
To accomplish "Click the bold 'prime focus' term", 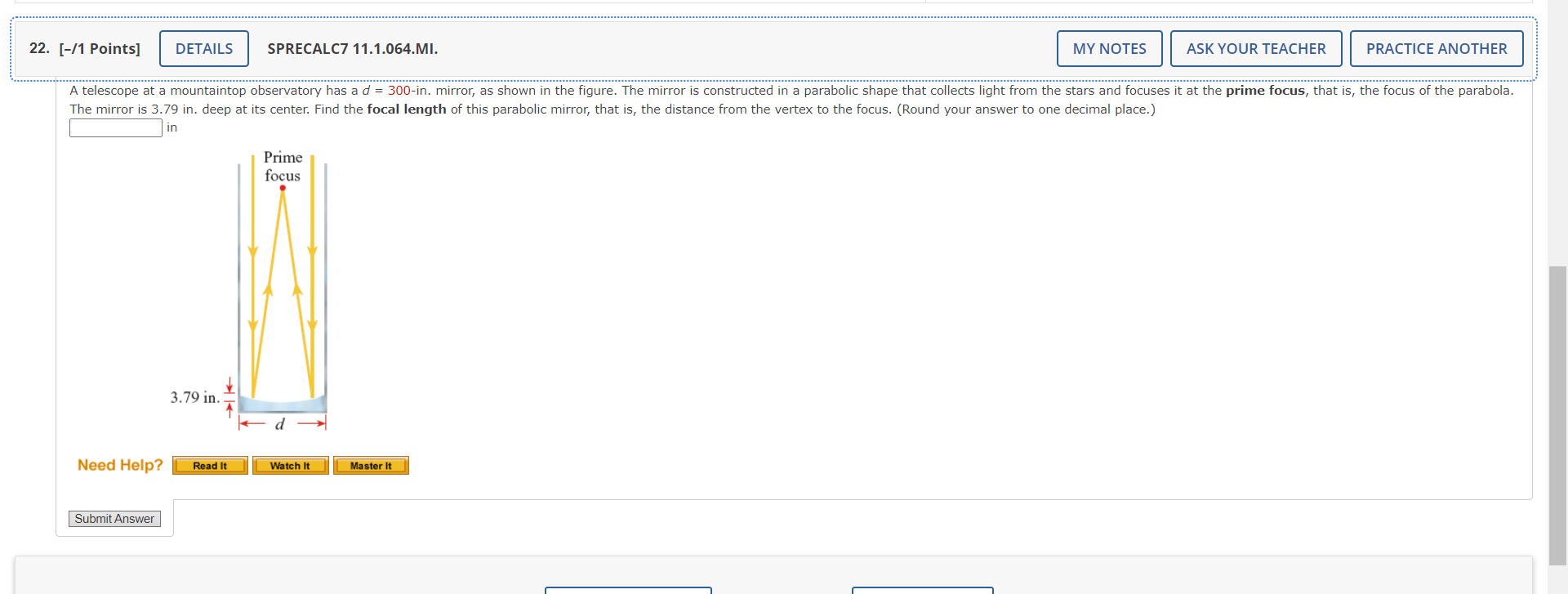I will point(1265,91).
